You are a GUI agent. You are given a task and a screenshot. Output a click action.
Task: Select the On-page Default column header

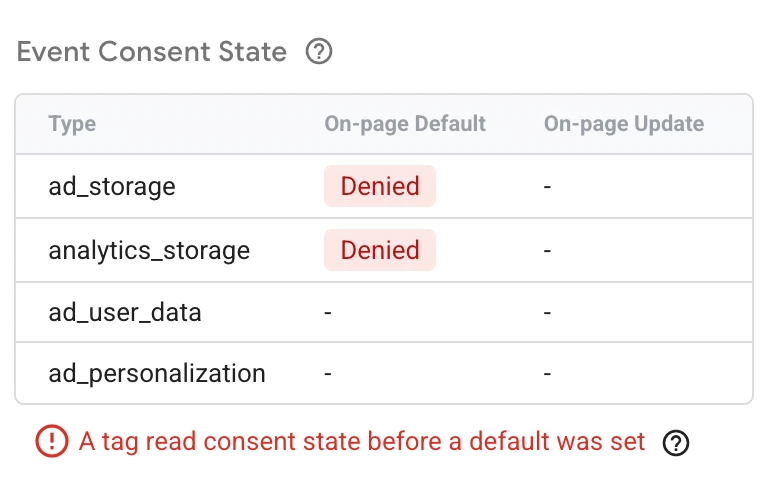pos(405,124)
